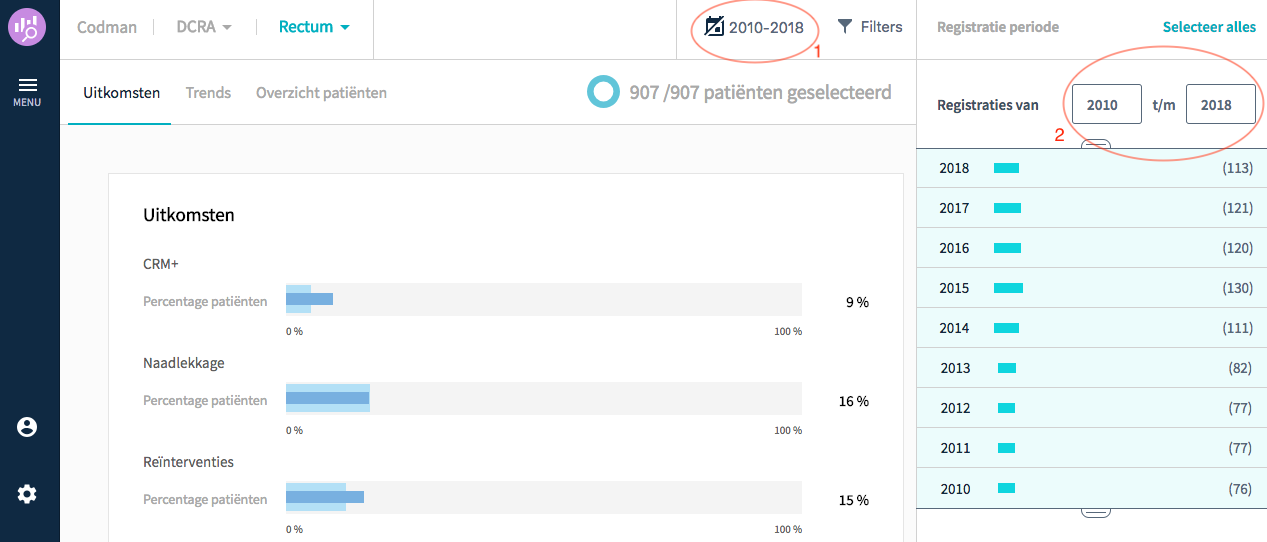This screenshot has height=542, width=1267.
Task: Open the DCRA dropdown
Action: click(x=204, y=27)
